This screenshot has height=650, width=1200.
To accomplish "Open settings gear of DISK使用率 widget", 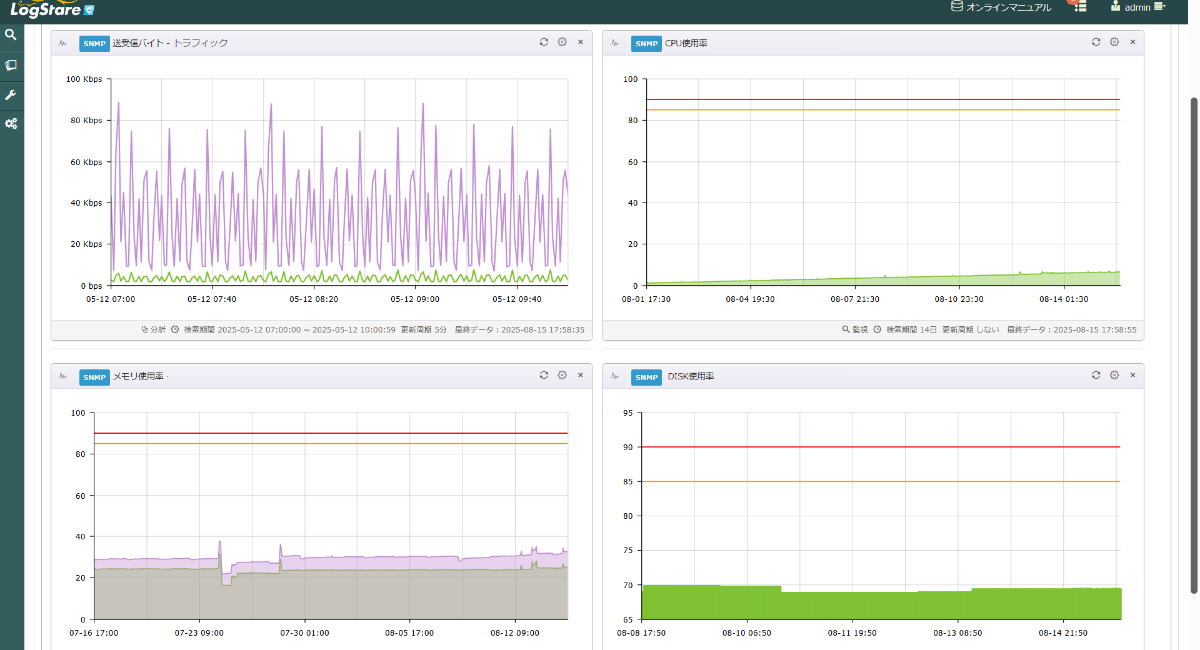I will click(1114, 375).
